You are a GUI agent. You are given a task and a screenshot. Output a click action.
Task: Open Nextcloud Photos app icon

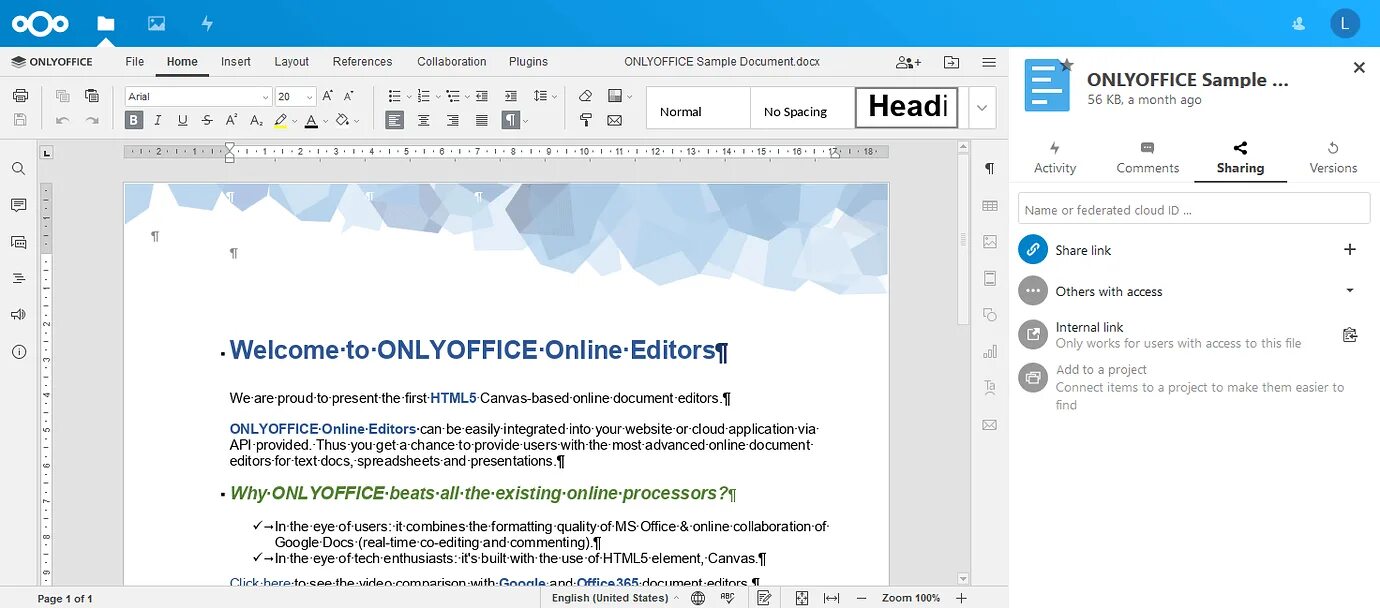coord(156,23)
